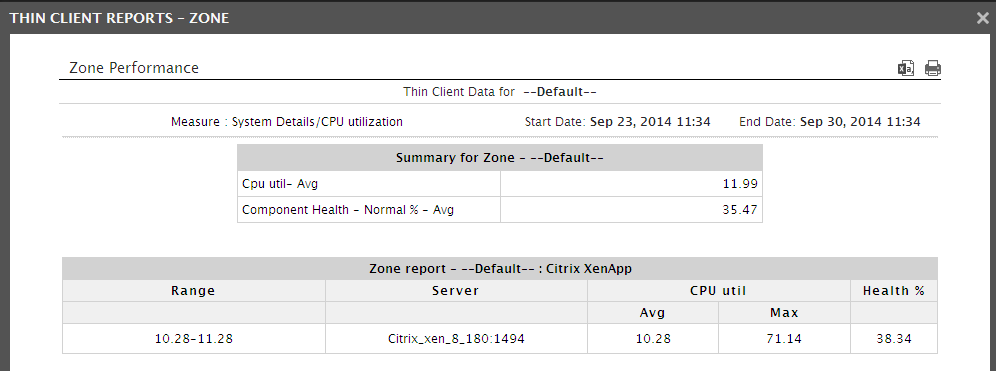Image resolution: width=996 pixels, height=371 pixels.
Task: Select the 38.34 health value
Action: pos(894,339)
